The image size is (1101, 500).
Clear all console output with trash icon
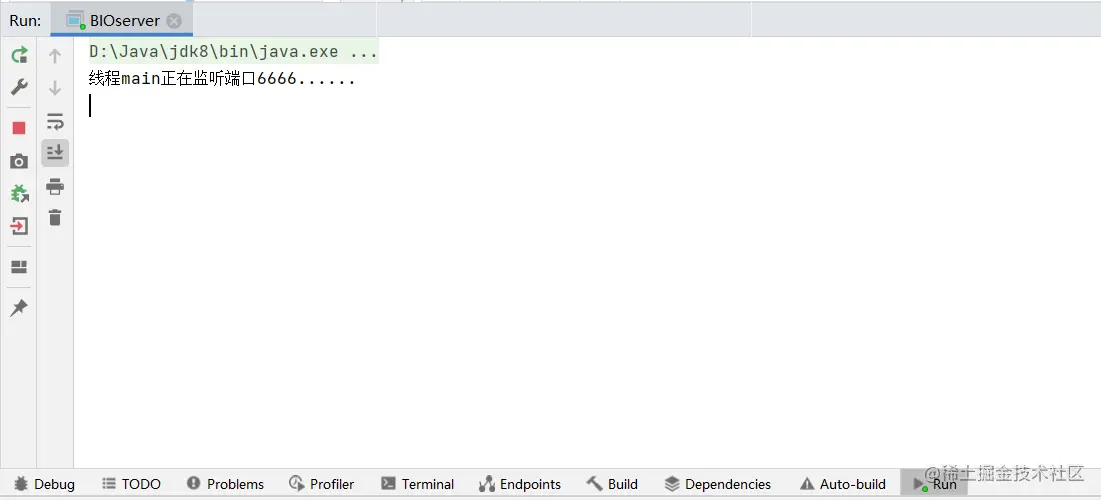click(55, 218)
